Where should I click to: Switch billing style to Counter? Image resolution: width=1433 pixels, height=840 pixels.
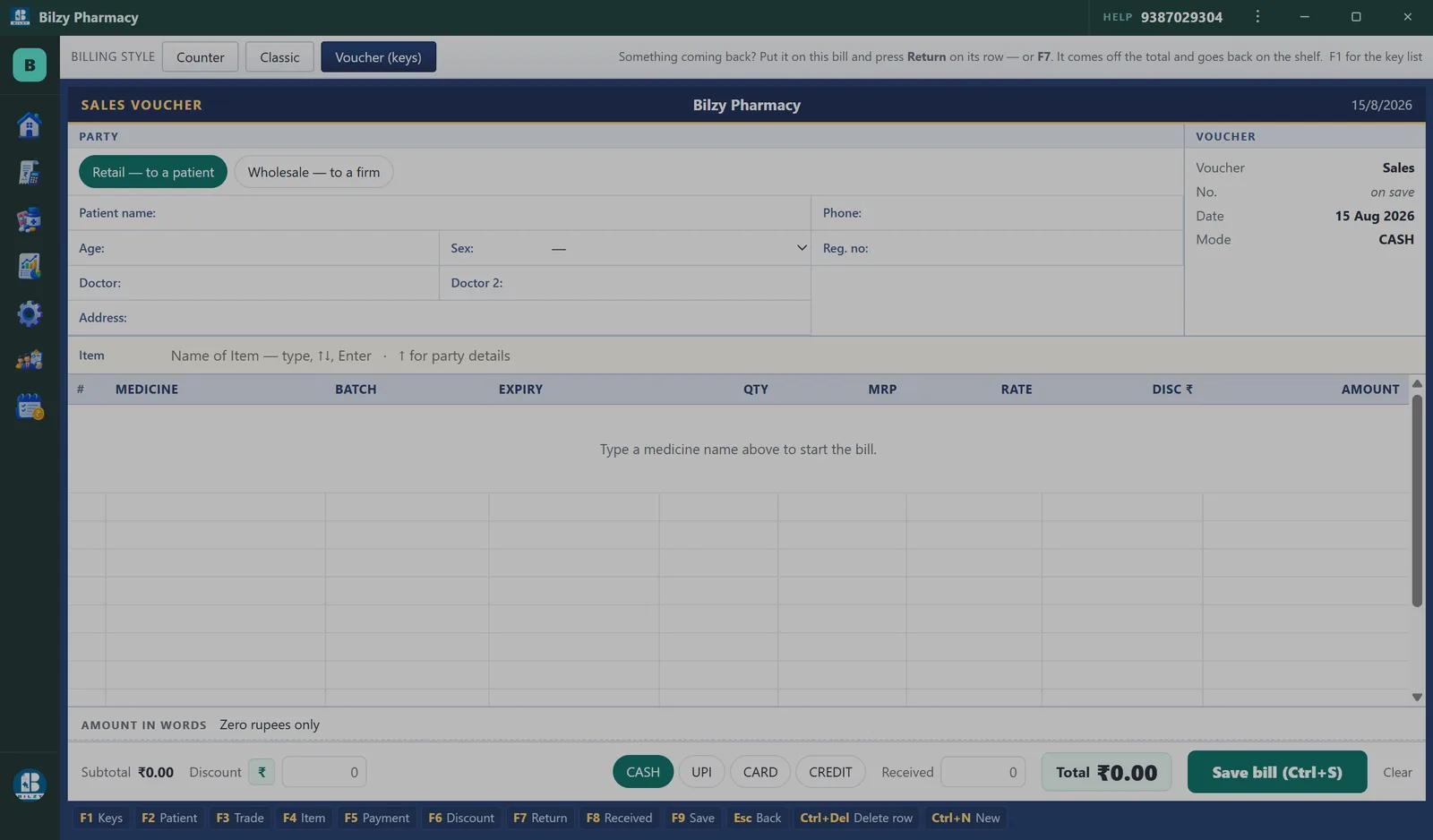point(200,56)
